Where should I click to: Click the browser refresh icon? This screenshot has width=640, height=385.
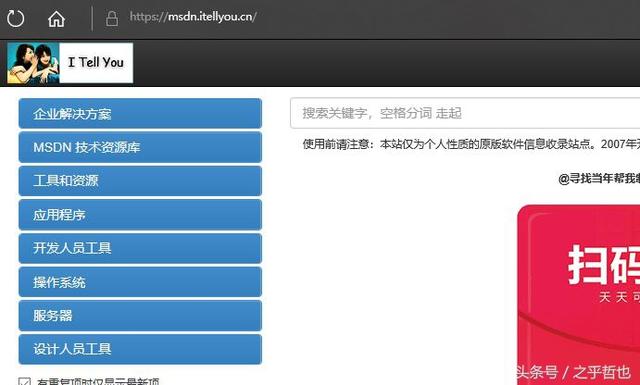16,18
